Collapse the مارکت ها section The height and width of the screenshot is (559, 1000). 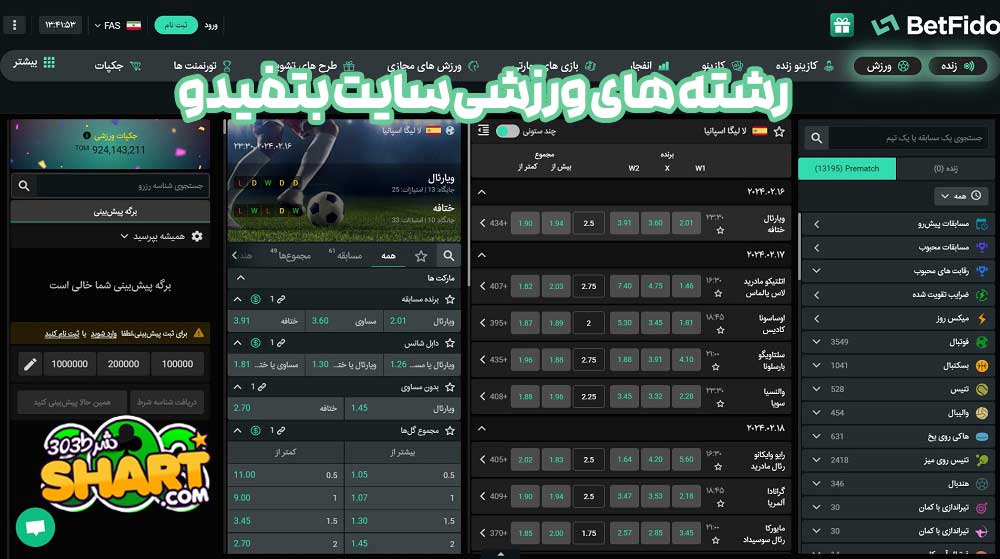240,278
